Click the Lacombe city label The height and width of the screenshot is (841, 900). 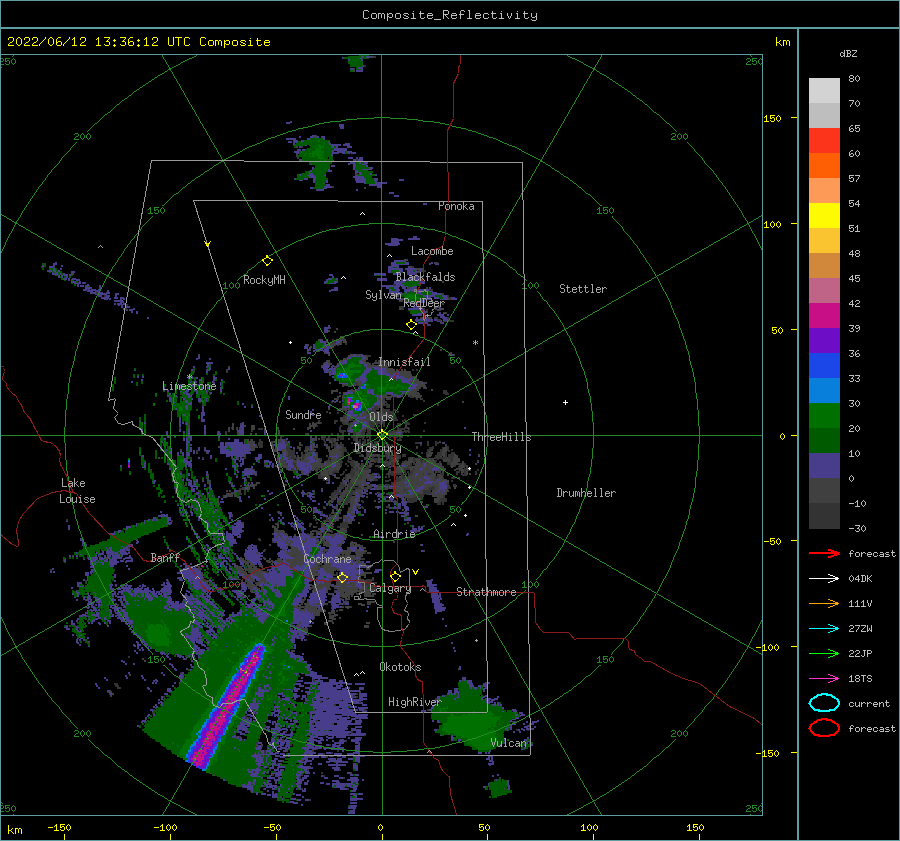432,251
